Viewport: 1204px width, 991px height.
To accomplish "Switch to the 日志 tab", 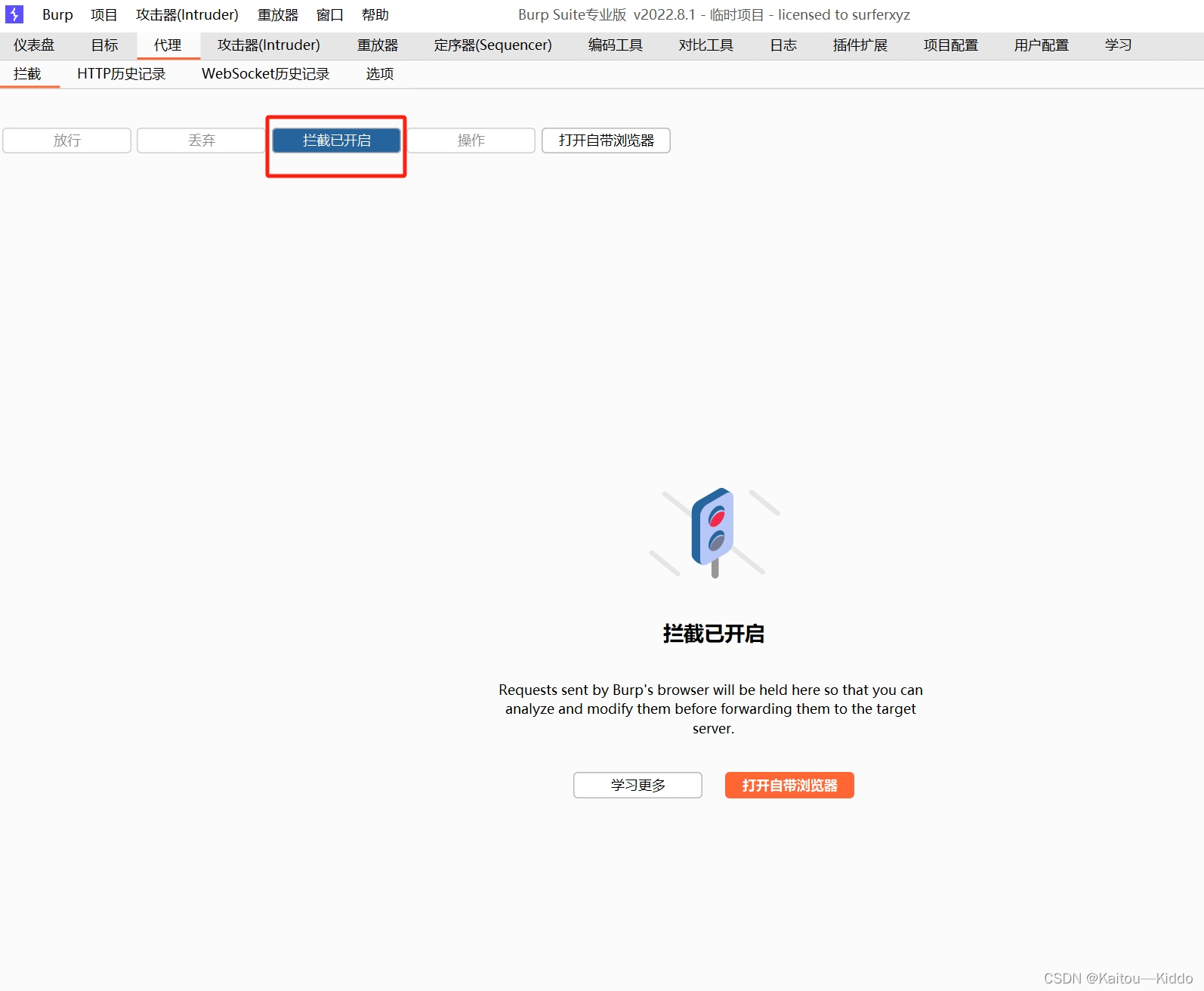I will tap(783, 45).
